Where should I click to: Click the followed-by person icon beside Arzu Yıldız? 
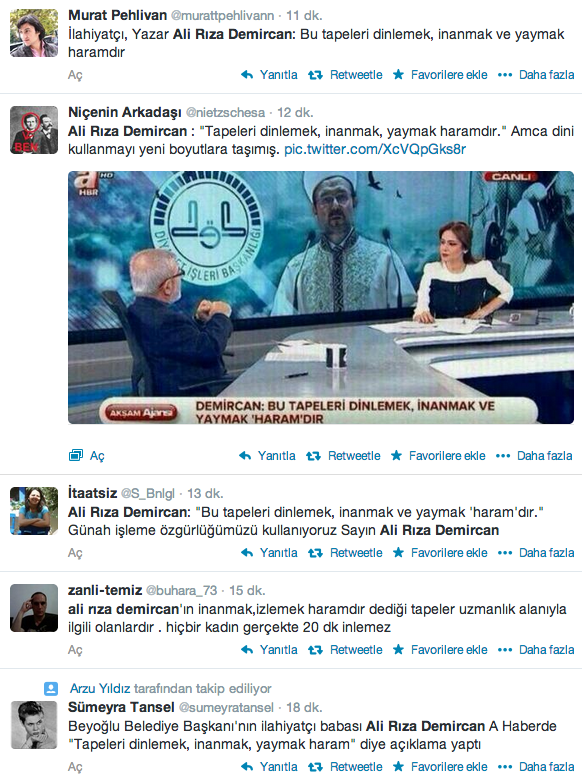click(51, 689)
